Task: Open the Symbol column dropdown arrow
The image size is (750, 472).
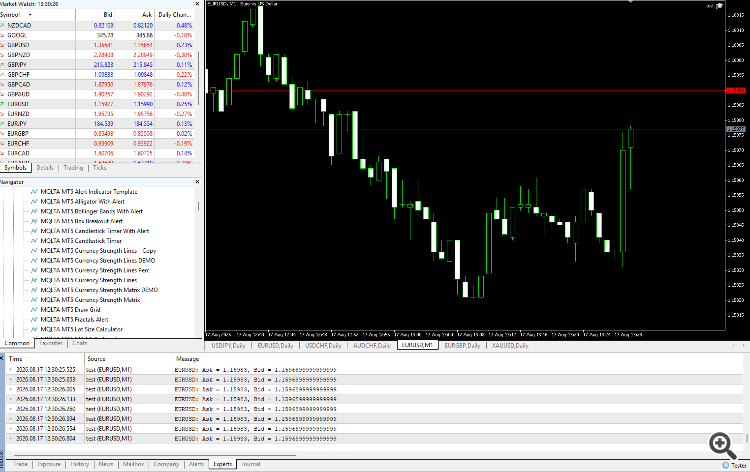Action: 30,15
